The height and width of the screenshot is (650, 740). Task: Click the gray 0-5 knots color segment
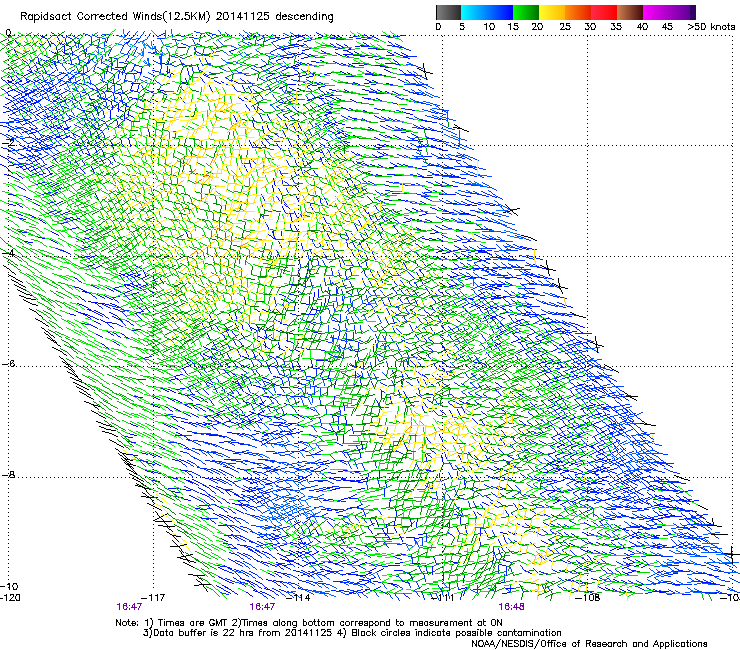click(x=448, y=12)
